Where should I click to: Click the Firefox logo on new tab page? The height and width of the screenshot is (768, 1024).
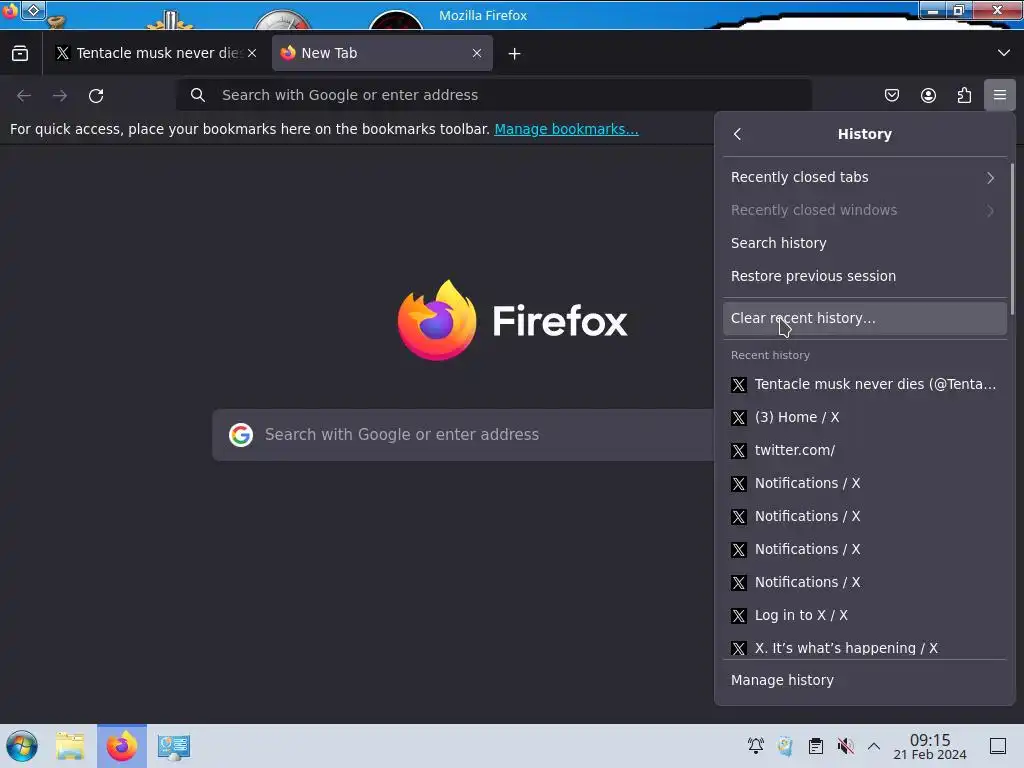(x=437, y=321)
